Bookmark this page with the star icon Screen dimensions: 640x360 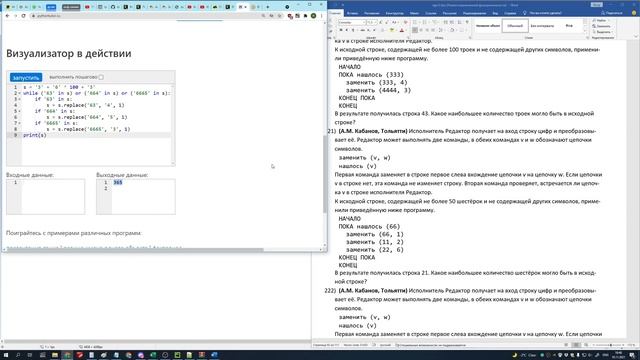coord(280,16)
